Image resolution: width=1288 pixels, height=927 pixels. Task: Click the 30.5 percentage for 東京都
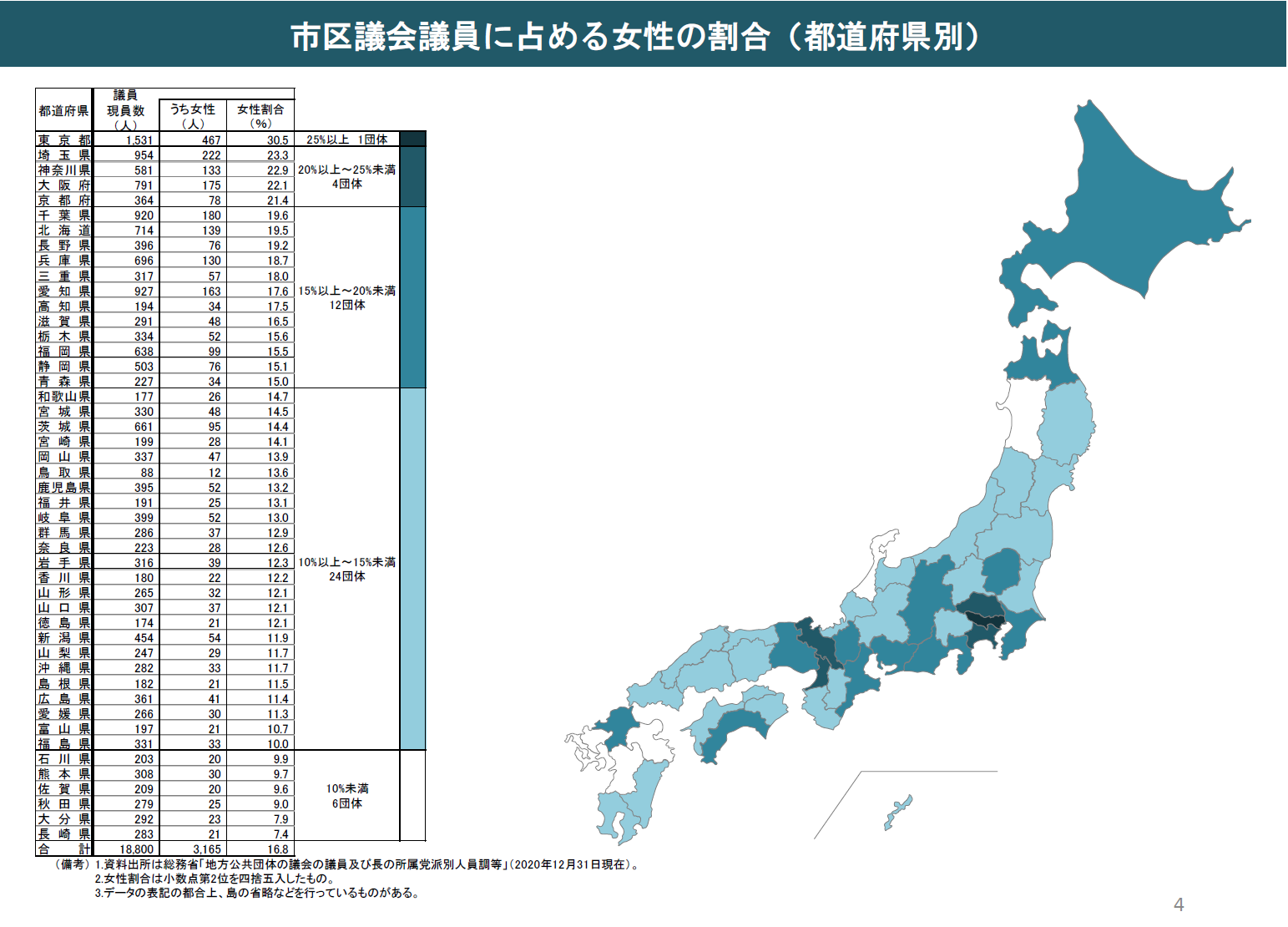coord(278,140)
